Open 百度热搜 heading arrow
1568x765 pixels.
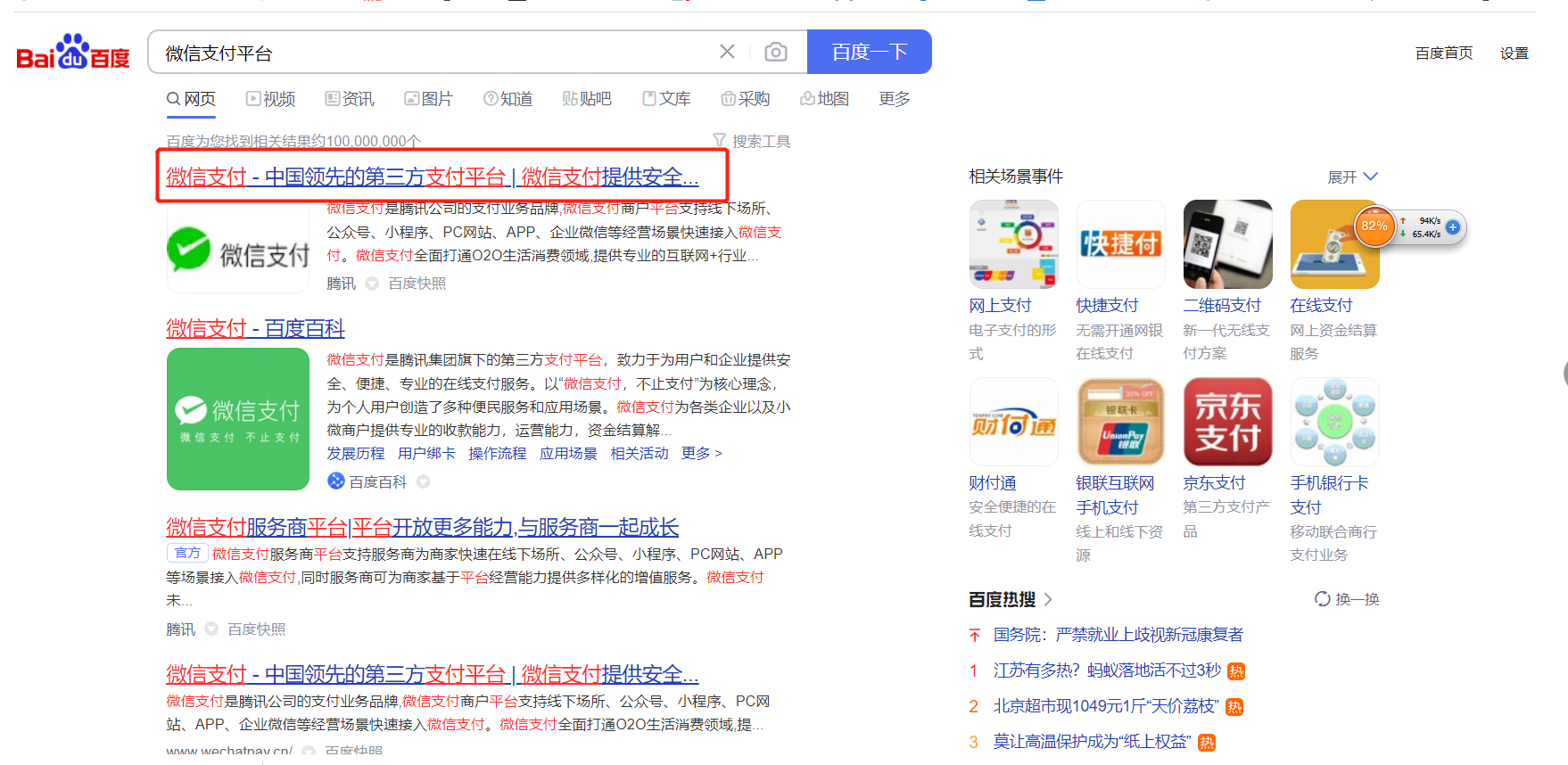click(1048, 599)
